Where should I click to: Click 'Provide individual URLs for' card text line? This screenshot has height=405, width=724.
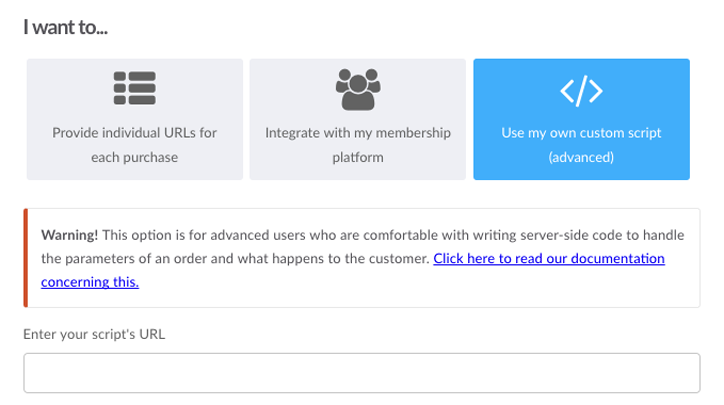click(x=134, y=133)
